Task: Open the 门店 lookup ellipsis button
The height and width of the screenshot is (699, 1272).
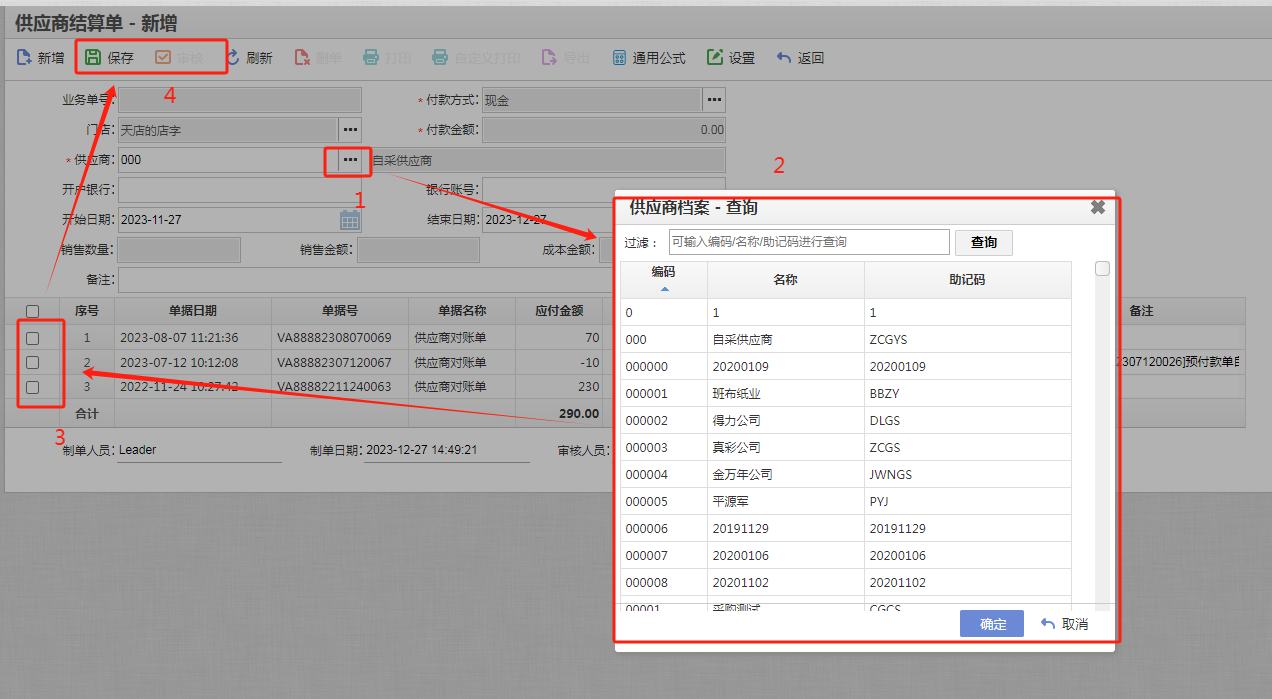Action: pos(350,130)
